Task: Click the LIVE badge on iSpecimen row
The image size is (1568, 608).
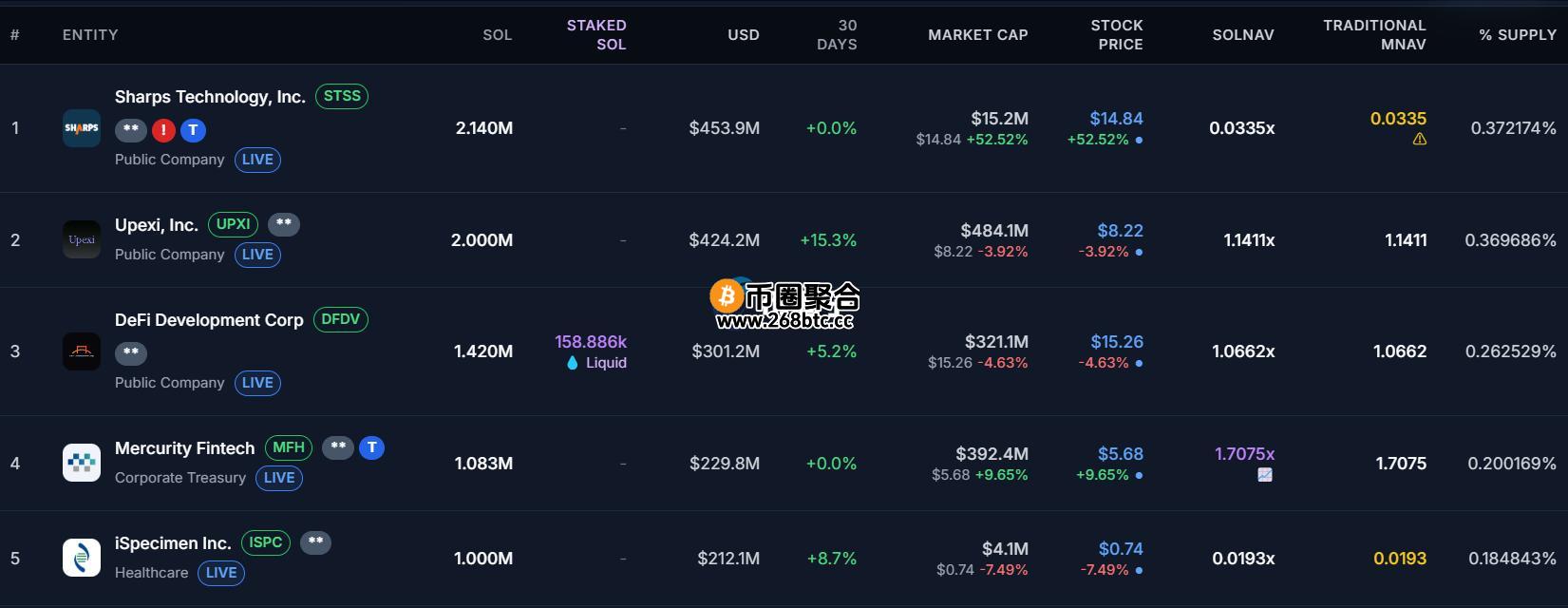Action: 221,573
